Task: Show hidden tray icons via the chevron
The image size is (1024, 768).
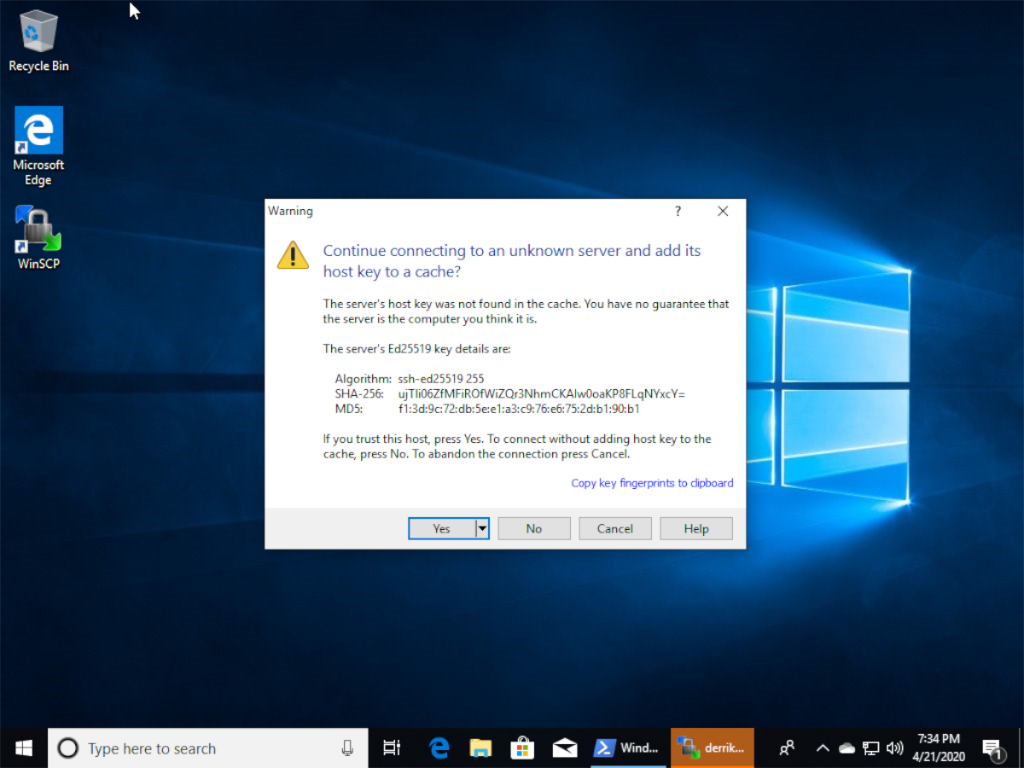Action: point(822,748)
